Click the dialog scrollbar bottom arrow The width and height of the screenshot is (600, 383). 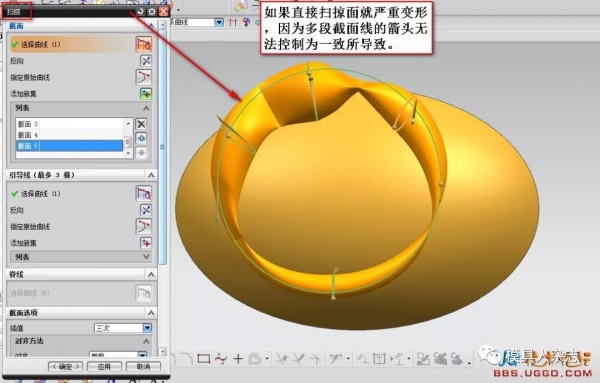click(x=163, y=351)
